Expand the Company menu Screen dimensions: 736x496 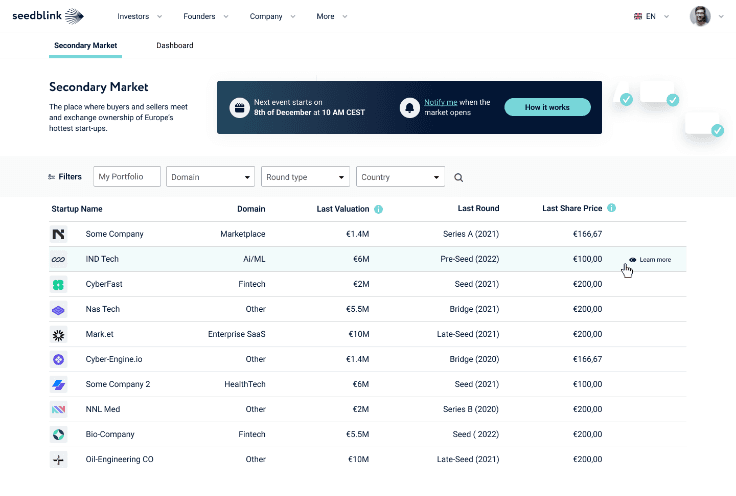click(x=272, y=16)
